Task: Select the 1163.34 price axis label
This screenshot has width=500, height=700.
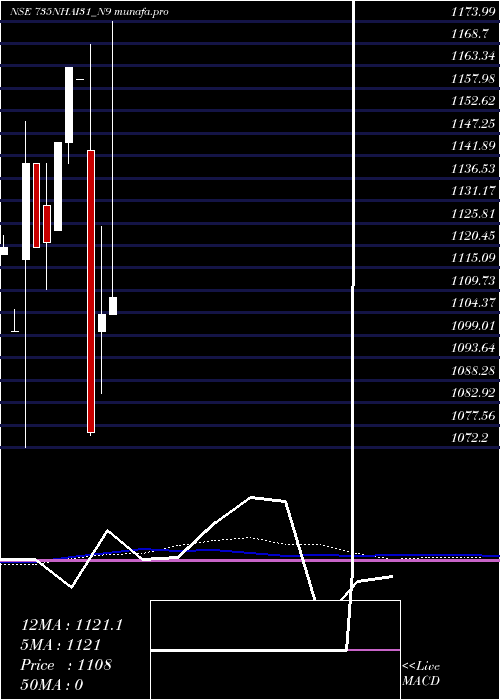Action: coord(473,56)
